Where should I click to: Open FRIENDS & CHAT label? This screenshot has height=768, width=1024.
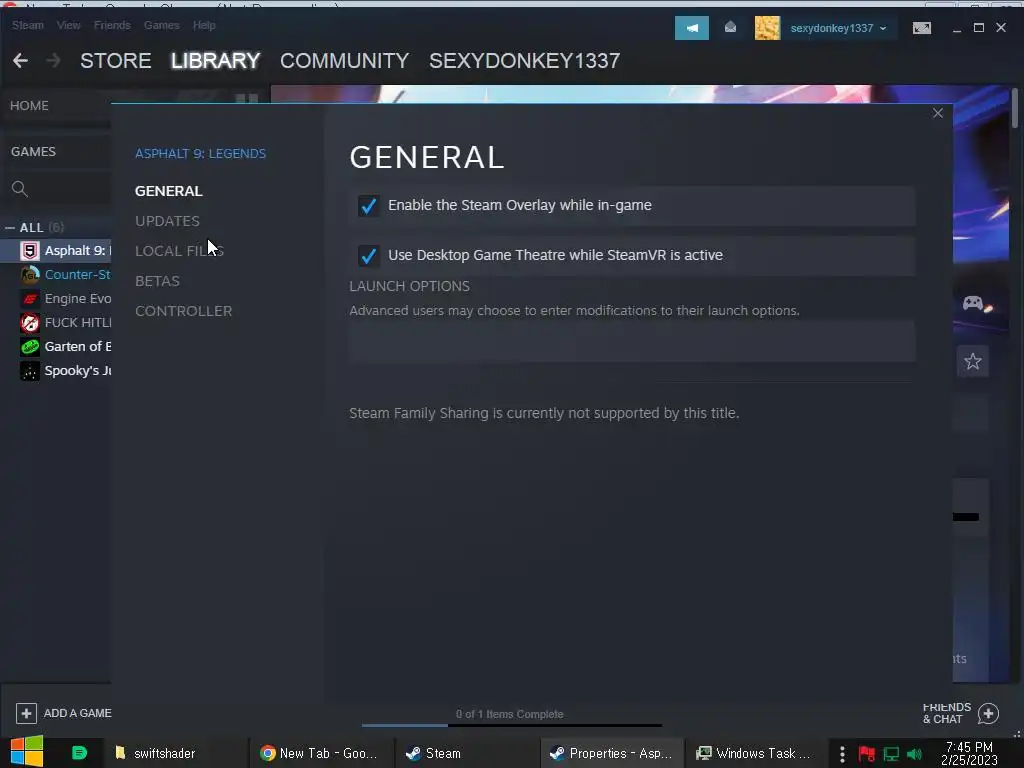(946, 713)
